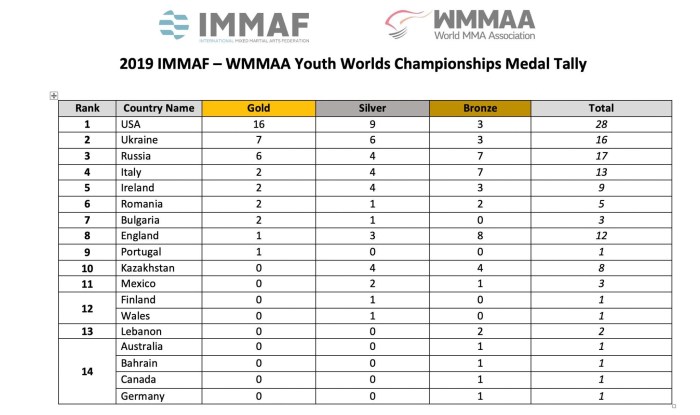
Task: Select the Silver column header cell
Action: (x=372, y=108)
